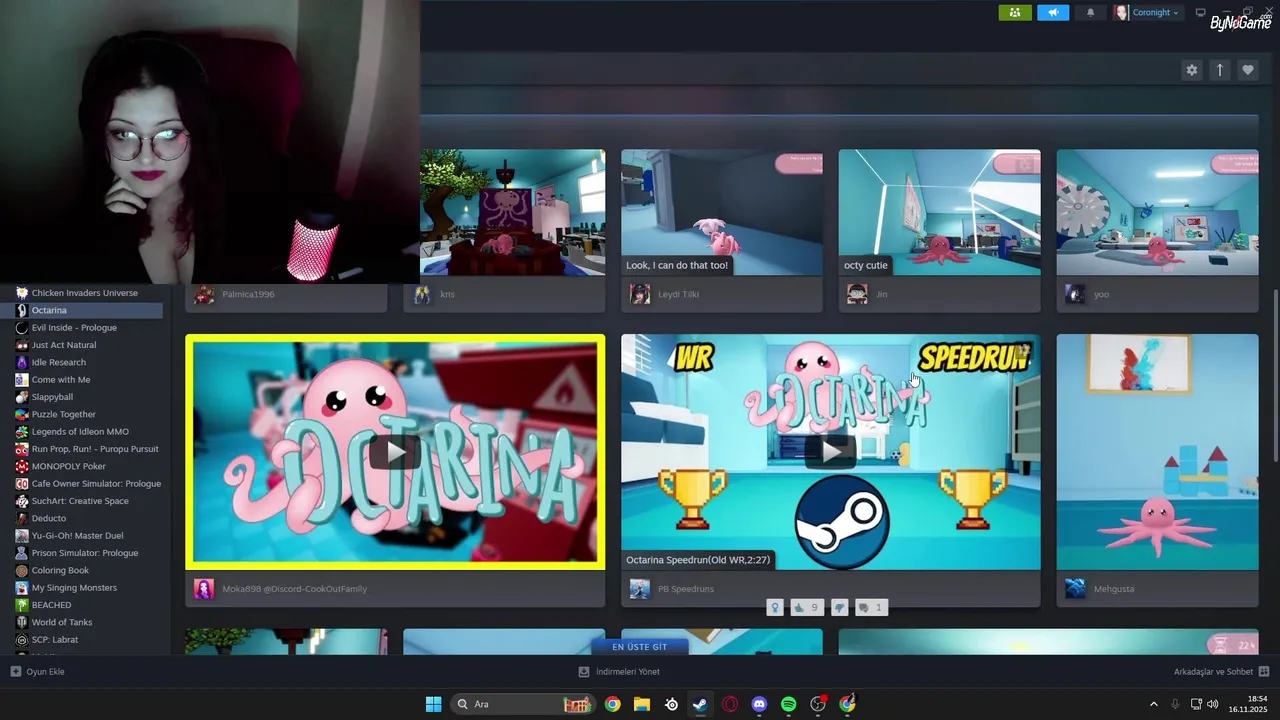The height and width of the screenshot is (720, 1280).
Task: Open Discord from taskbar
Action: (x=759, y=704)
